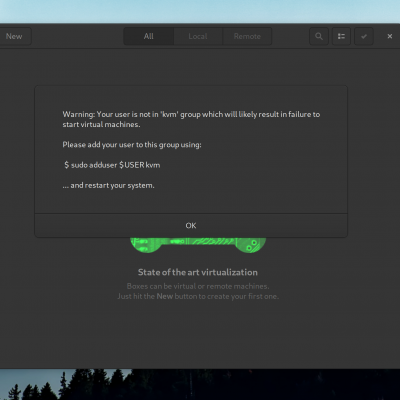Show only Remote machines tab
Image resolution: width=400 pixels, height=400 pixels.
pos(247,36)
